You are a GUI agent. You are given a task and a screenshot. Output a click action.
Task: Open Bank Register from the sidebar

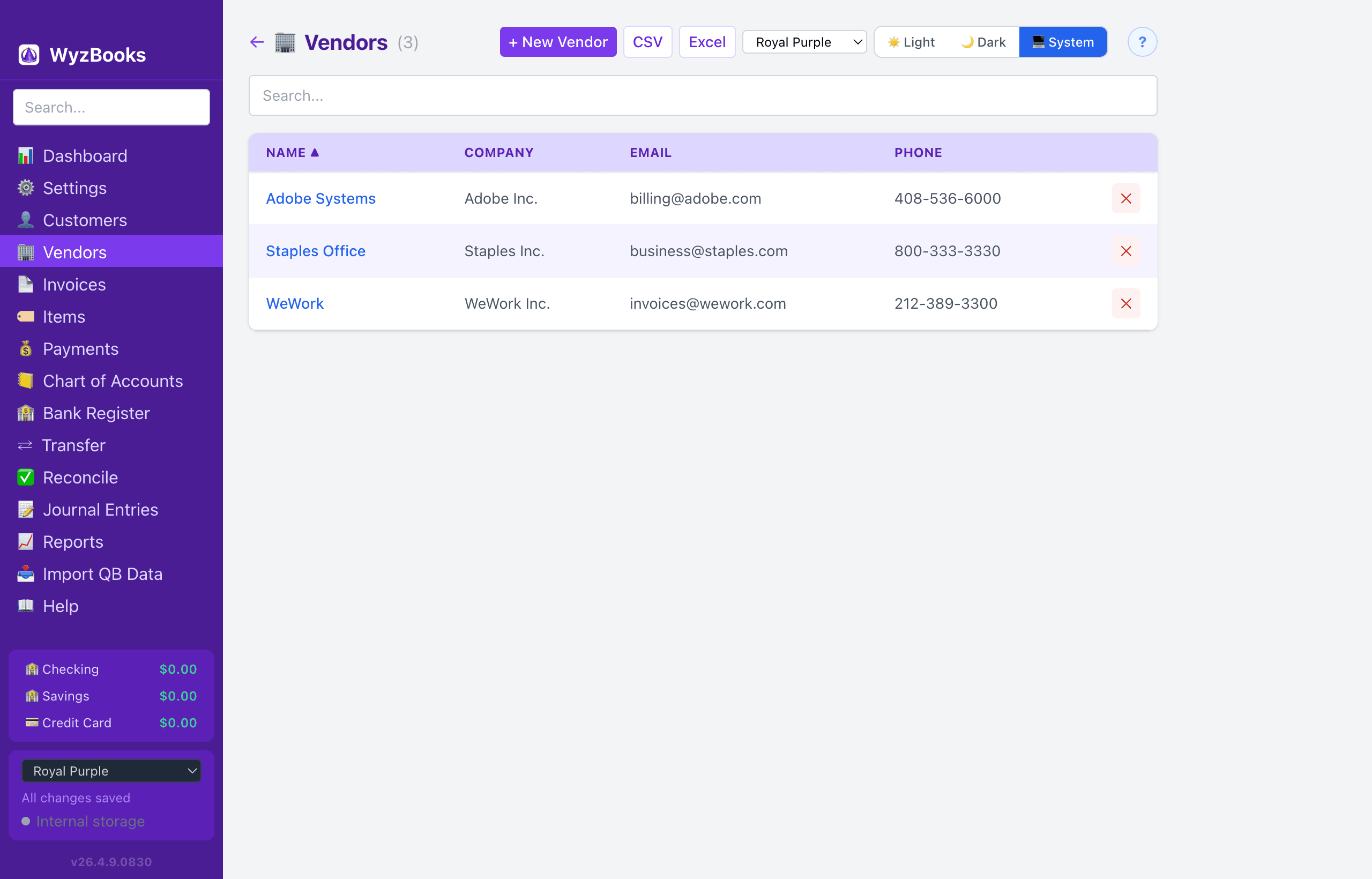(96, 413)
